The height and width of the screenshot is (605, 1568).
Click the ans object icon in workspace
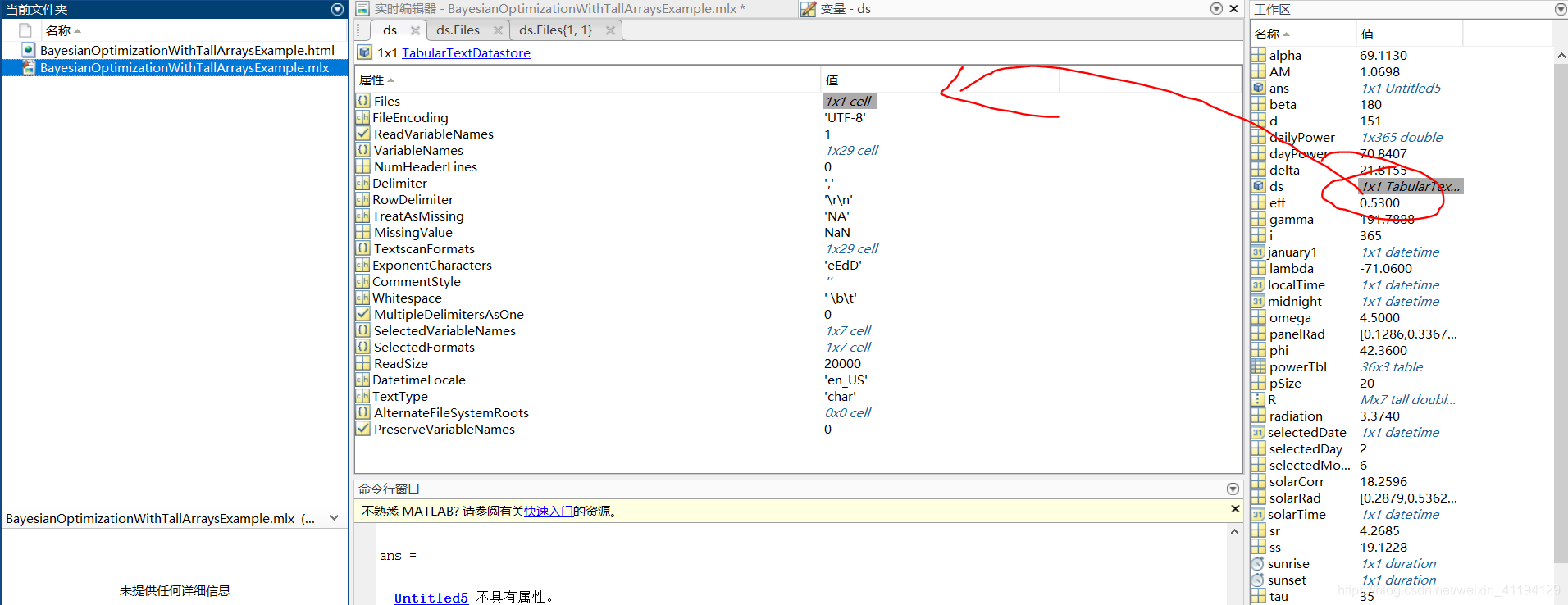[1258, 88]
